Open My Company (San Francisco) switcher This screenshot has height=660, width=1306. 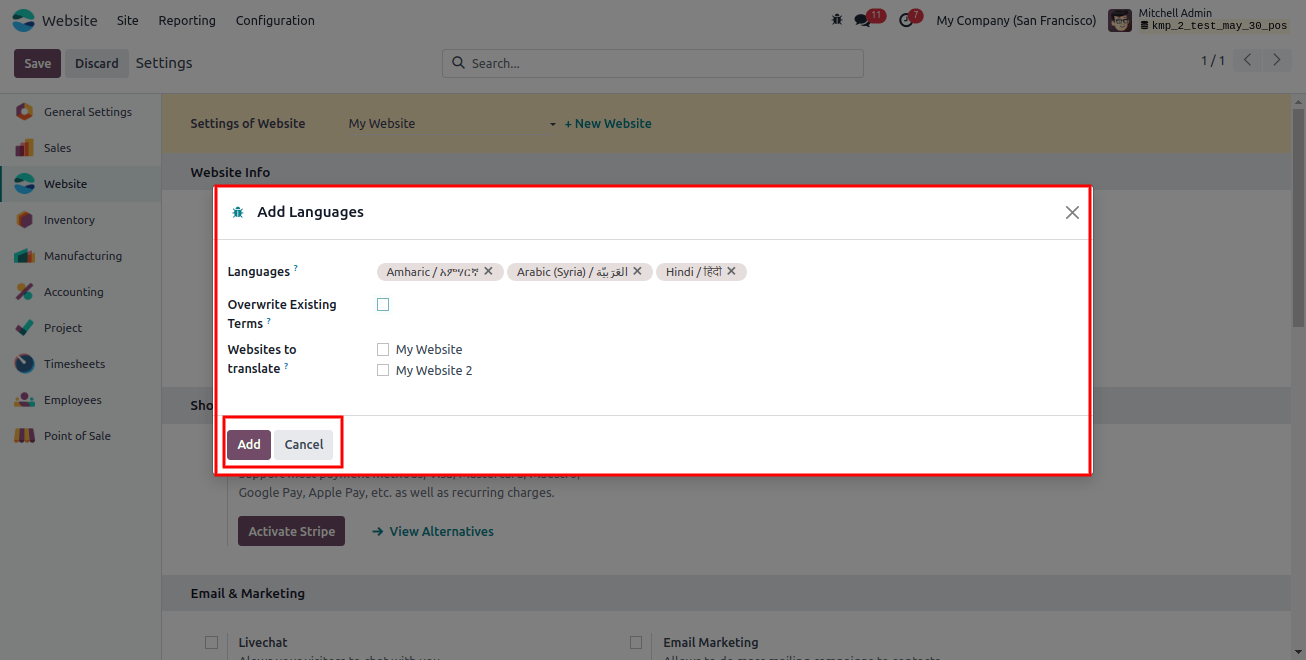pos(1016,20)
